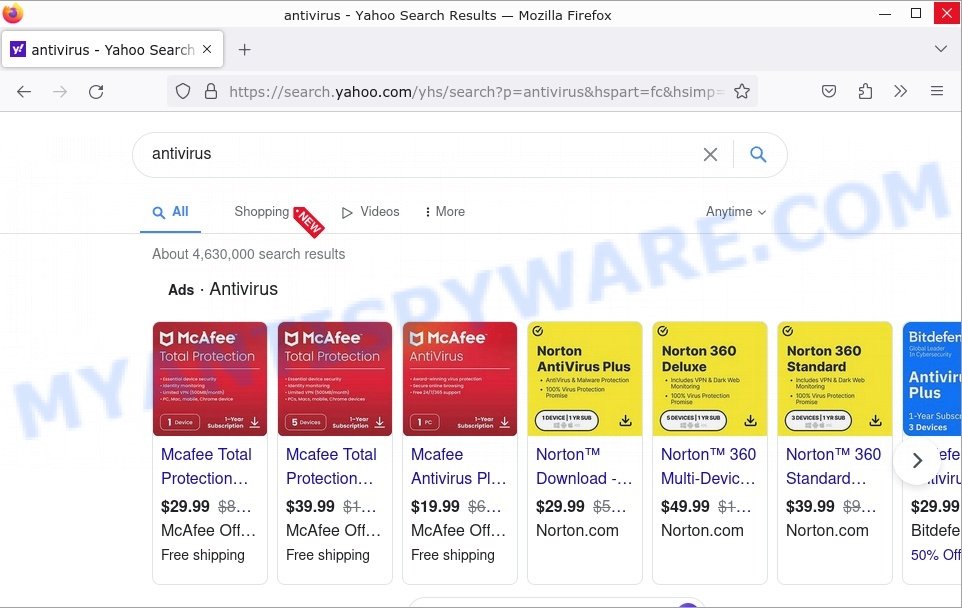Open the Norton 360 Standard product image
The width and height of the screenshot is (962, 608).
[x=835, y=379]
